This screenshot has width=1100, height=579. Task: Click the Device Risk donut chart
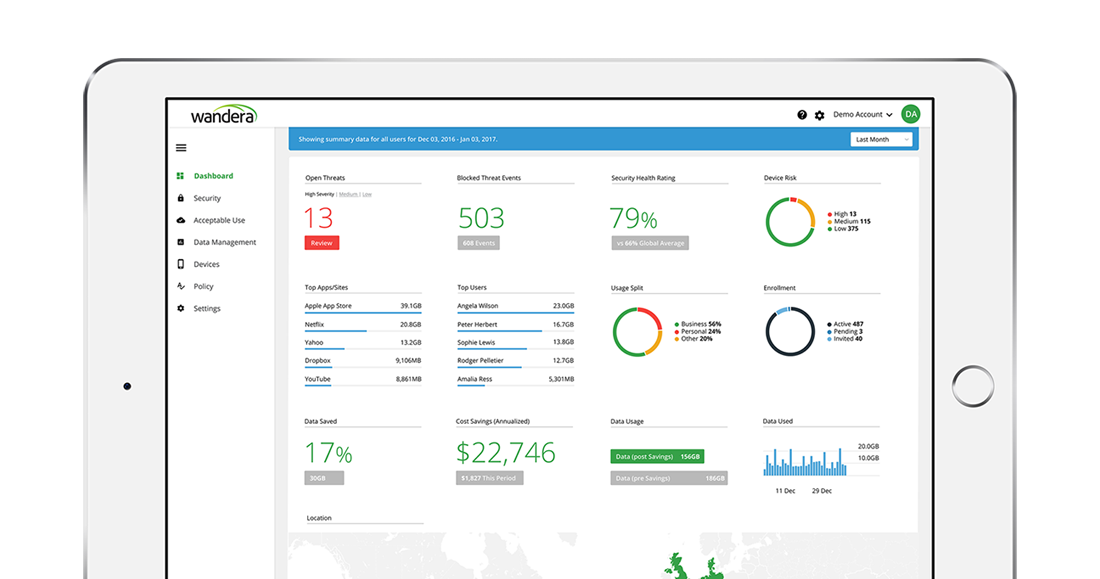coord(790,222)
